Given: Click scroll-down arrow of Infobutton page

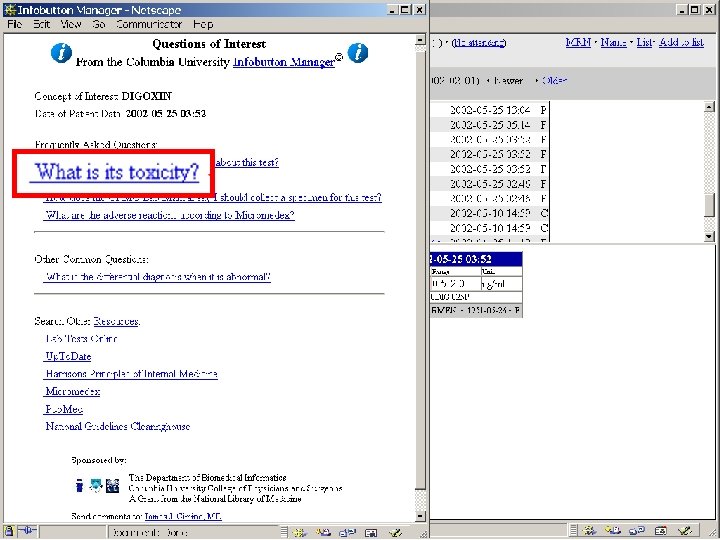Looking at the screenshot, I should tap(420, 516).
